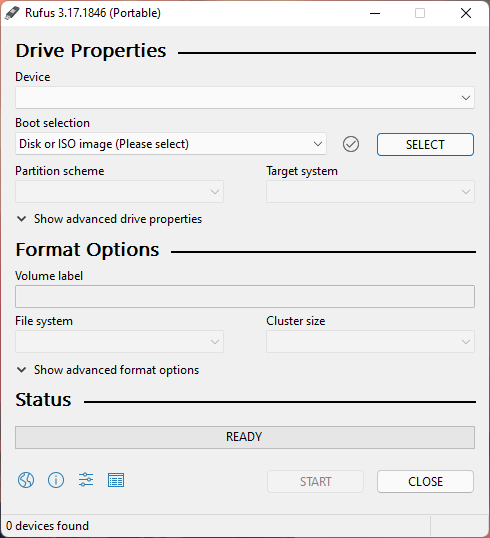This screenshot has width=490, height=538.
Task: Open the File system dropdown
Action: [119, 341]
